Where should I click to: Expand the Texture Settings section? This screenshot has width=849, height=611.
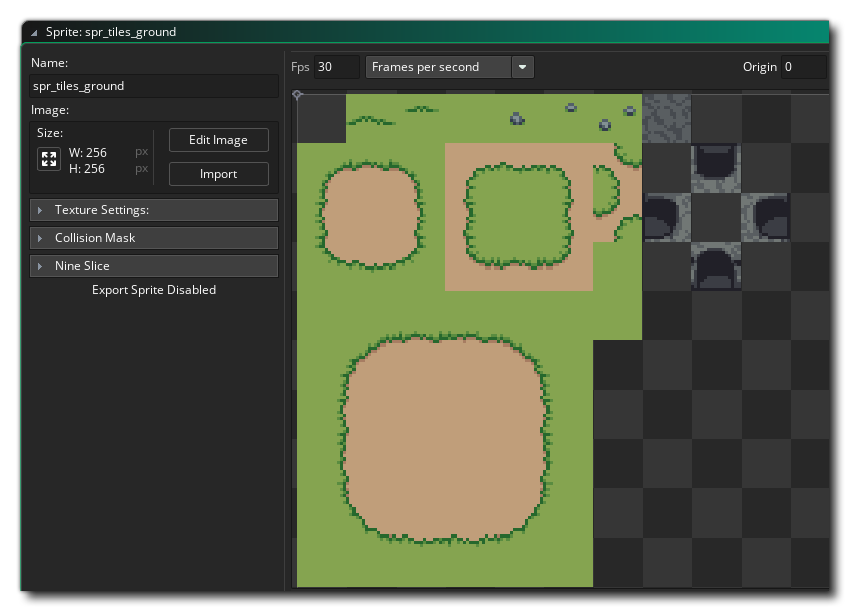coord(154,210)
